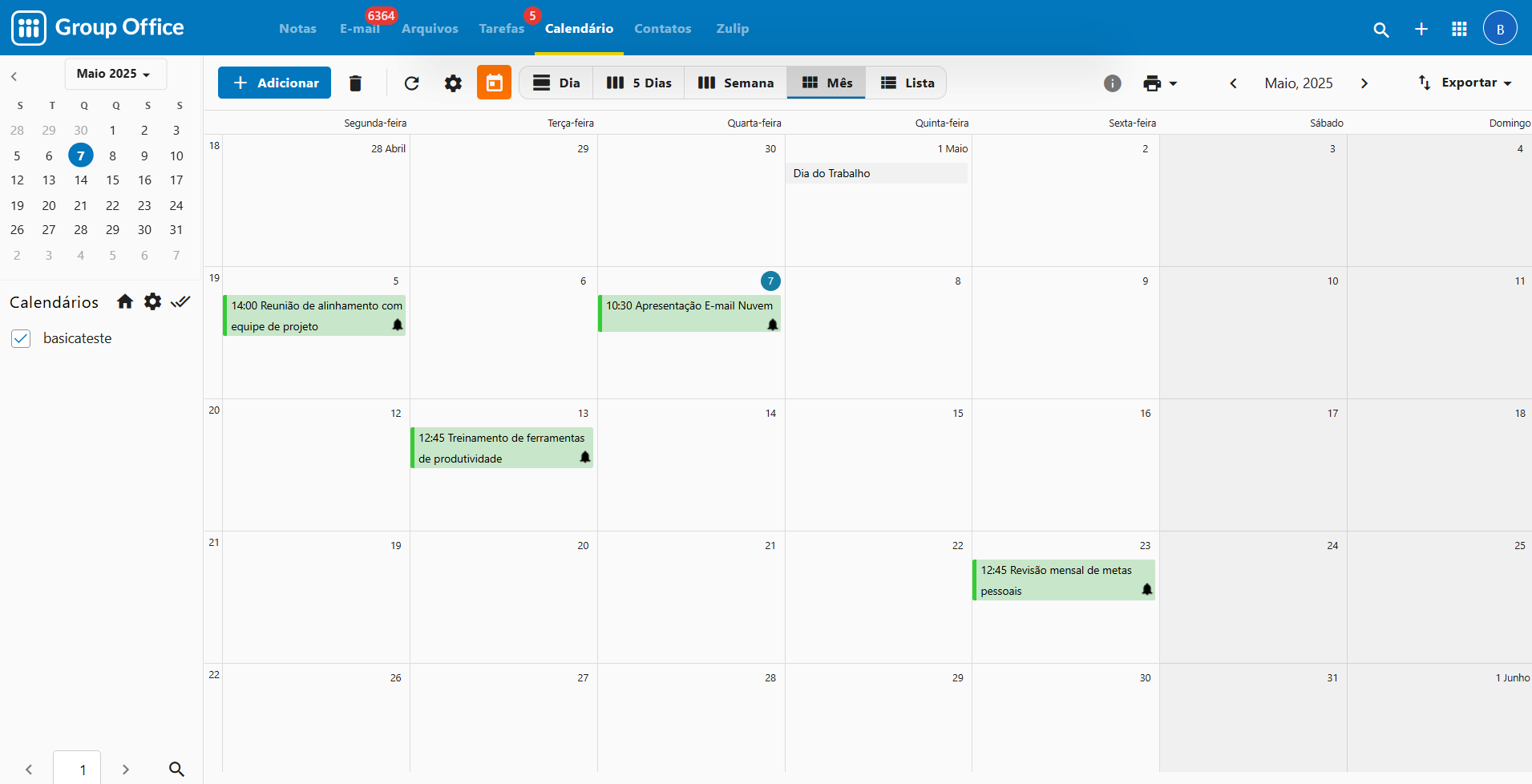The image size is (1532, 784).
Task: Refresh the calendar with the reload icon
Action: [x=411, y=83]
